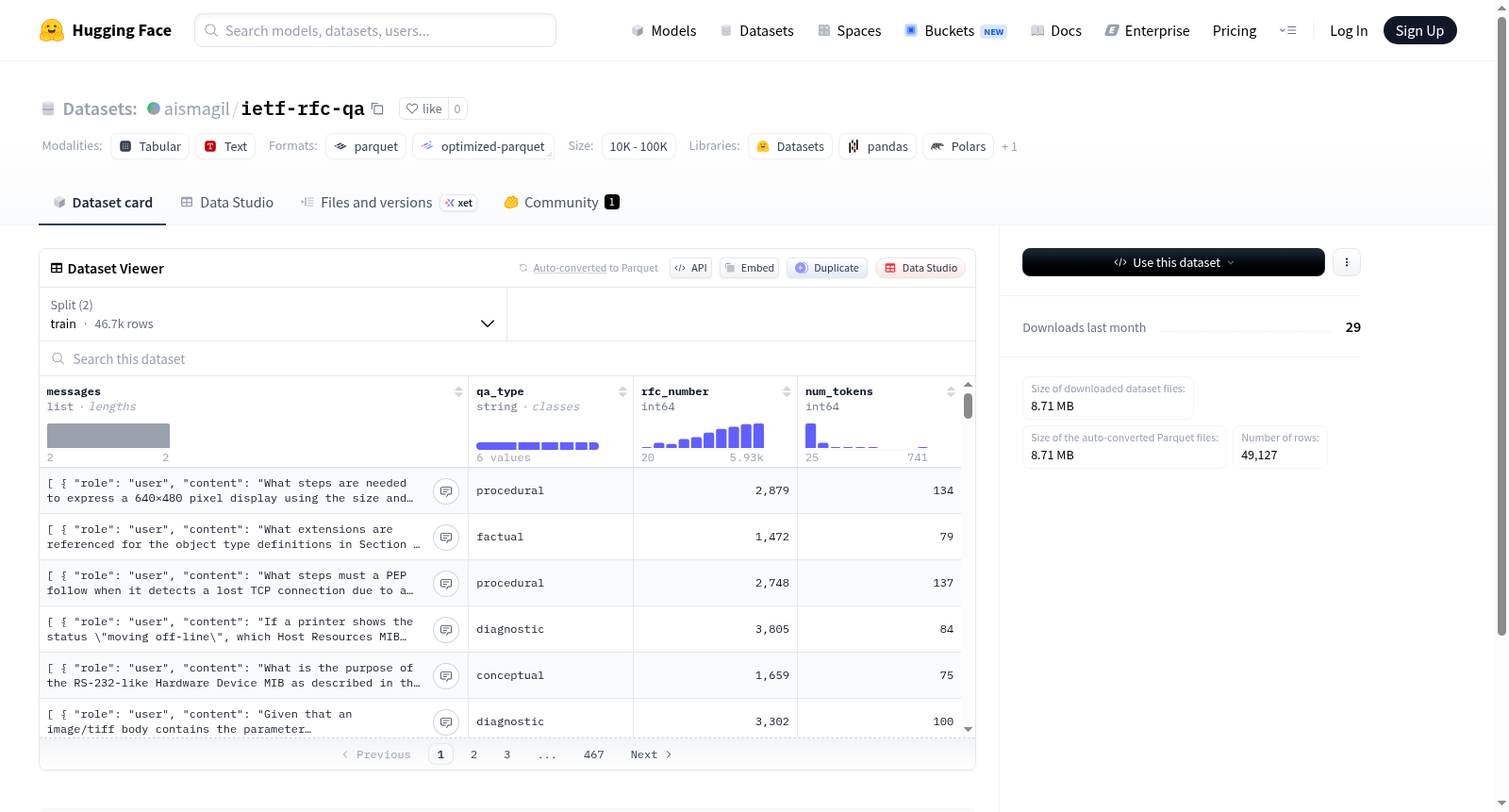Screen dimensions: 1509x812
Task: Click the Datasets library tag
Action: [x=790, y=146]
